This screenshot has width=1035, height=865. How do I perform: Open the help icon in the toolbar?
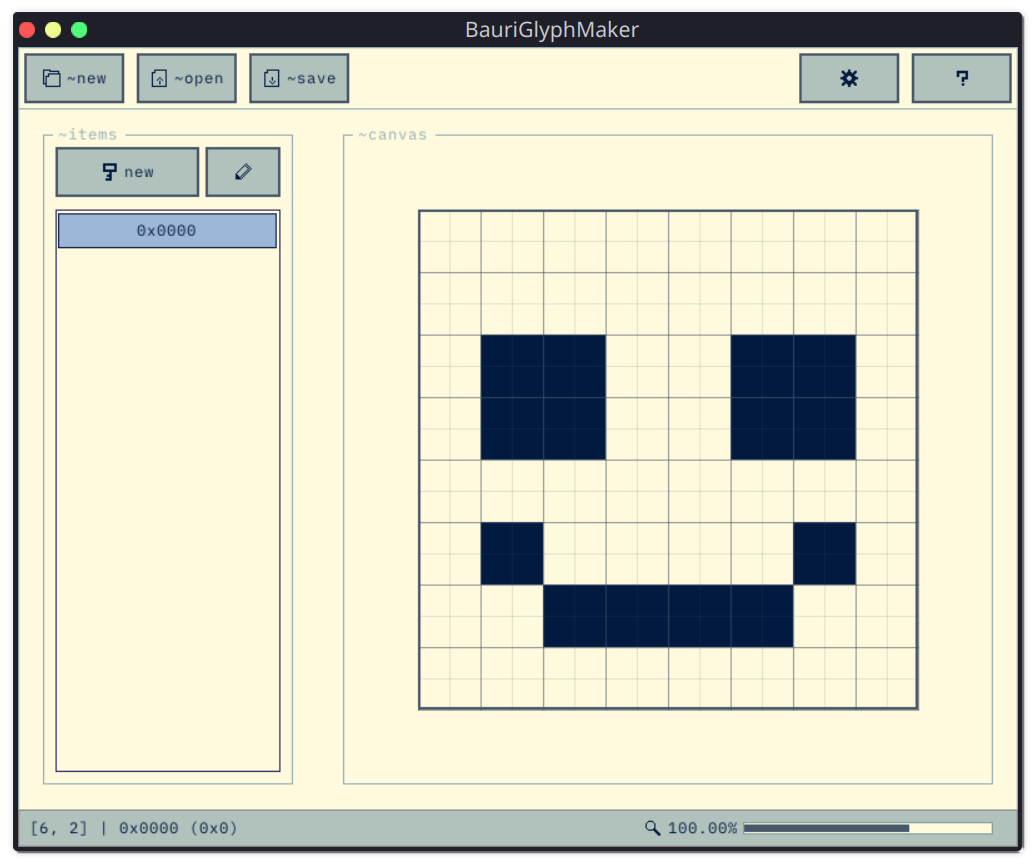(x=961, y=77)
